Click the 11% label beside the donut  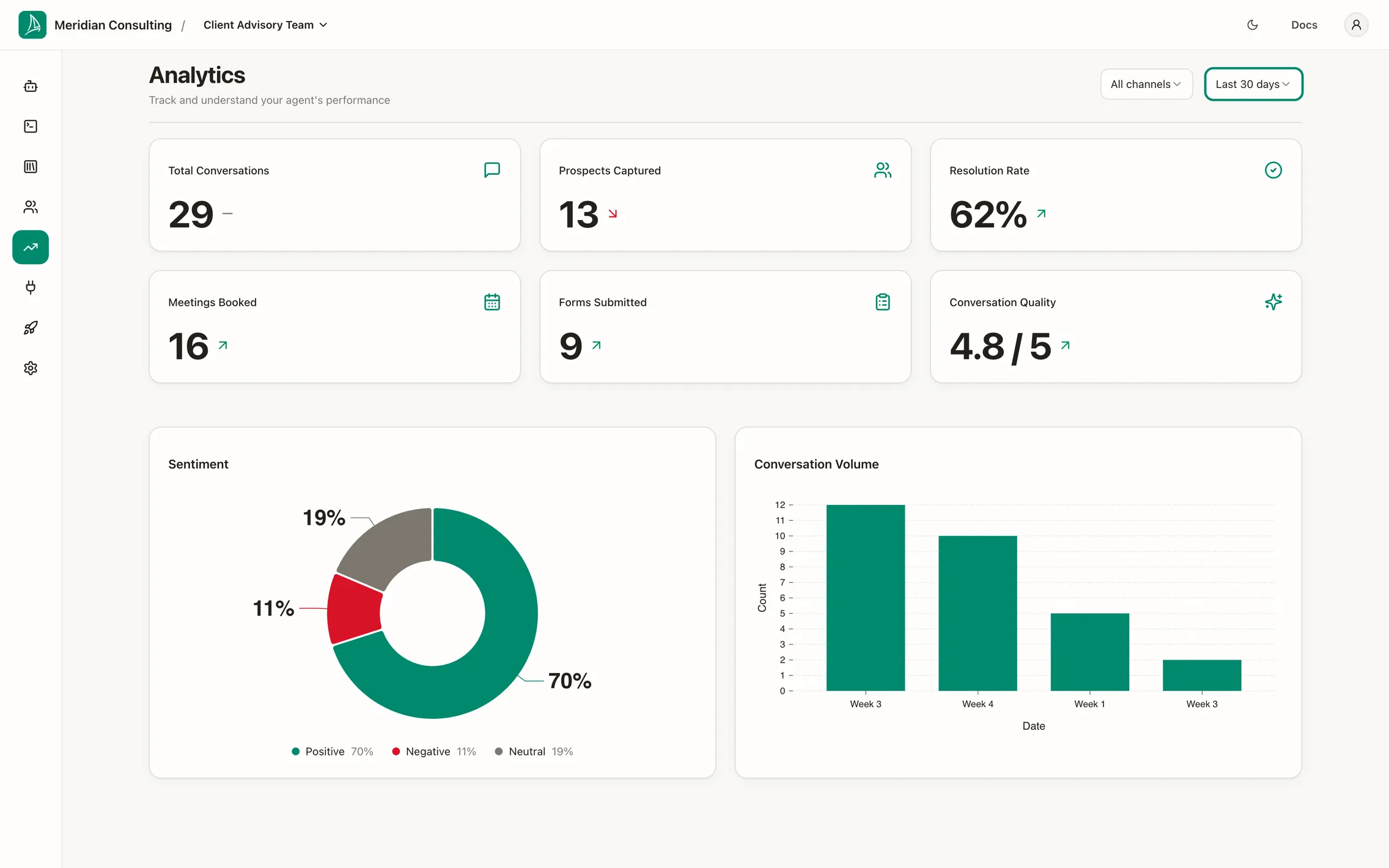coord(273,608)
